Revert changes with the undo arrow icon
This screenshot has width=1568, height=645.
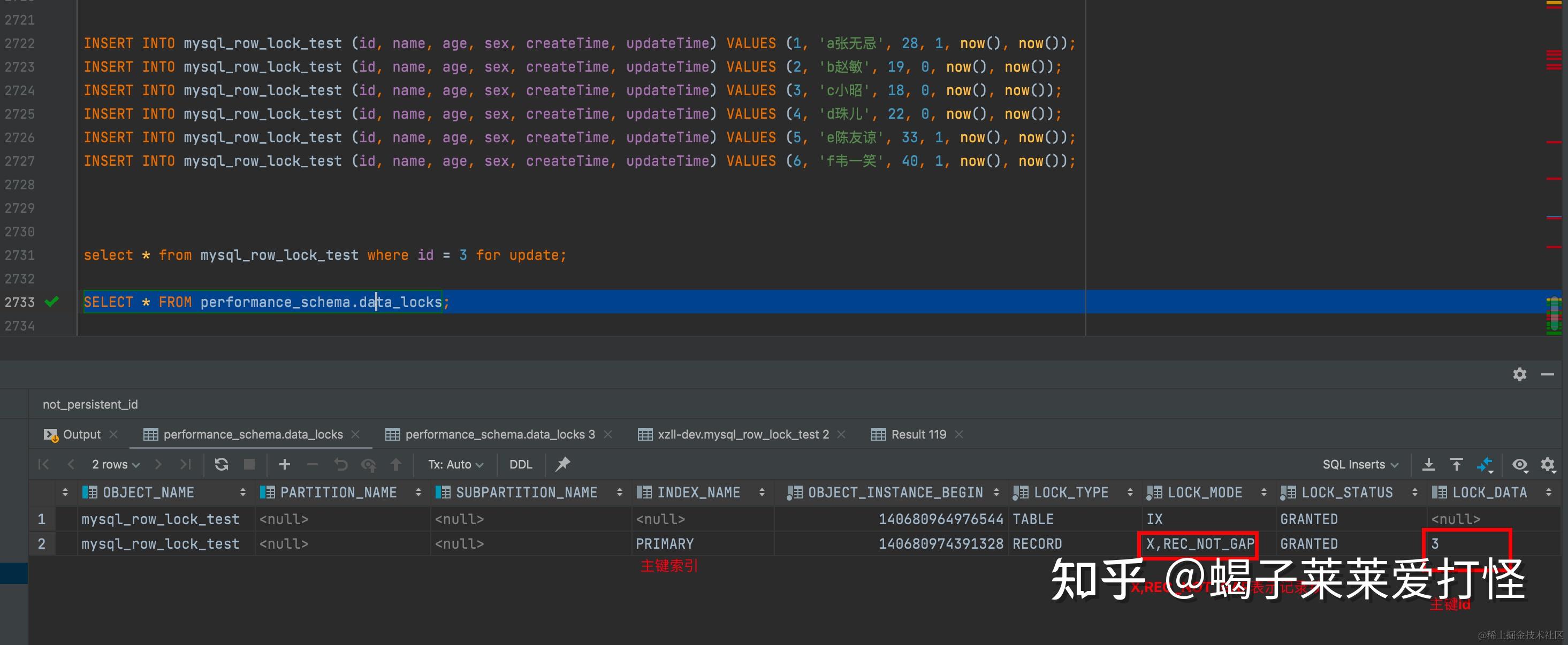pos(340,464)
